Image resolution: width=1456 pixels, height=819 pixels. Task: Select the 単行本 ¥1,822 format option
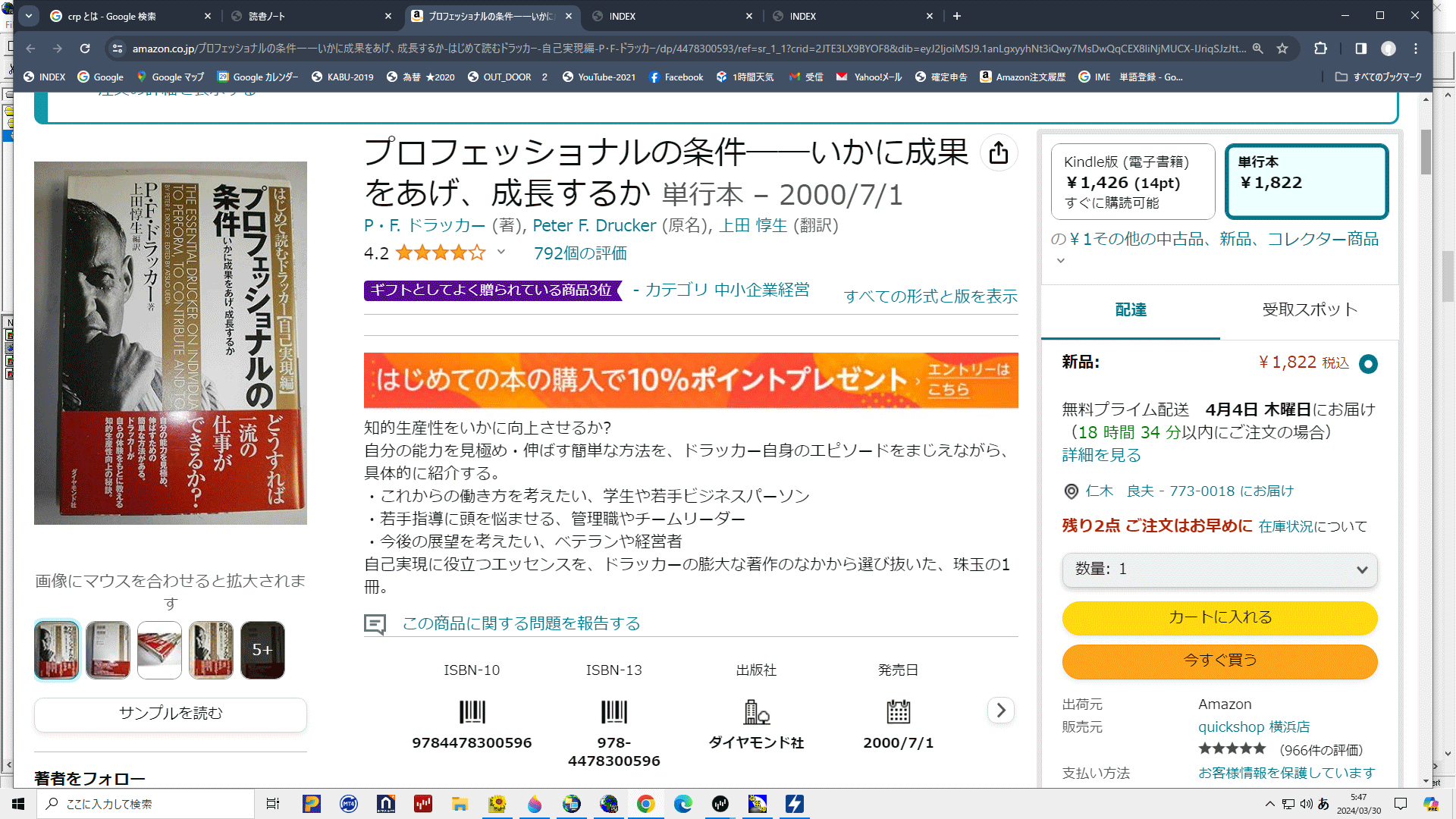tap(1307, 182)
